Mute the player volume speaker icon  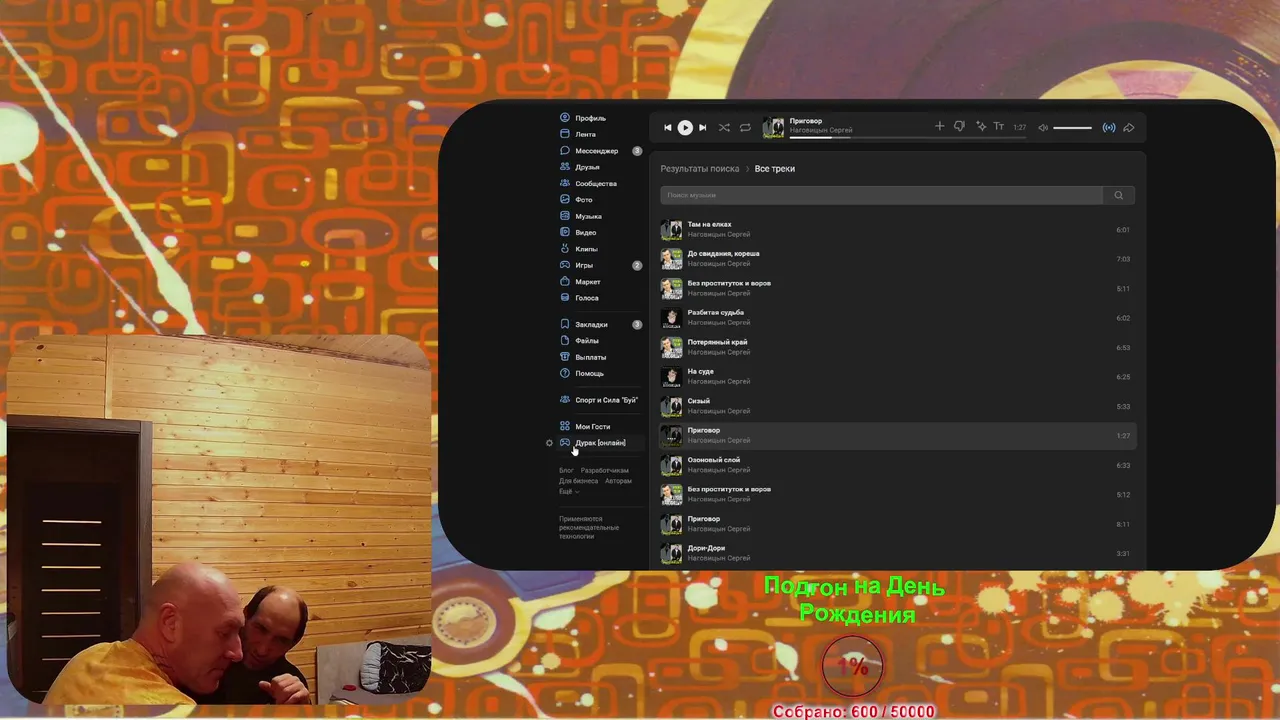(x=1043, y=128)
